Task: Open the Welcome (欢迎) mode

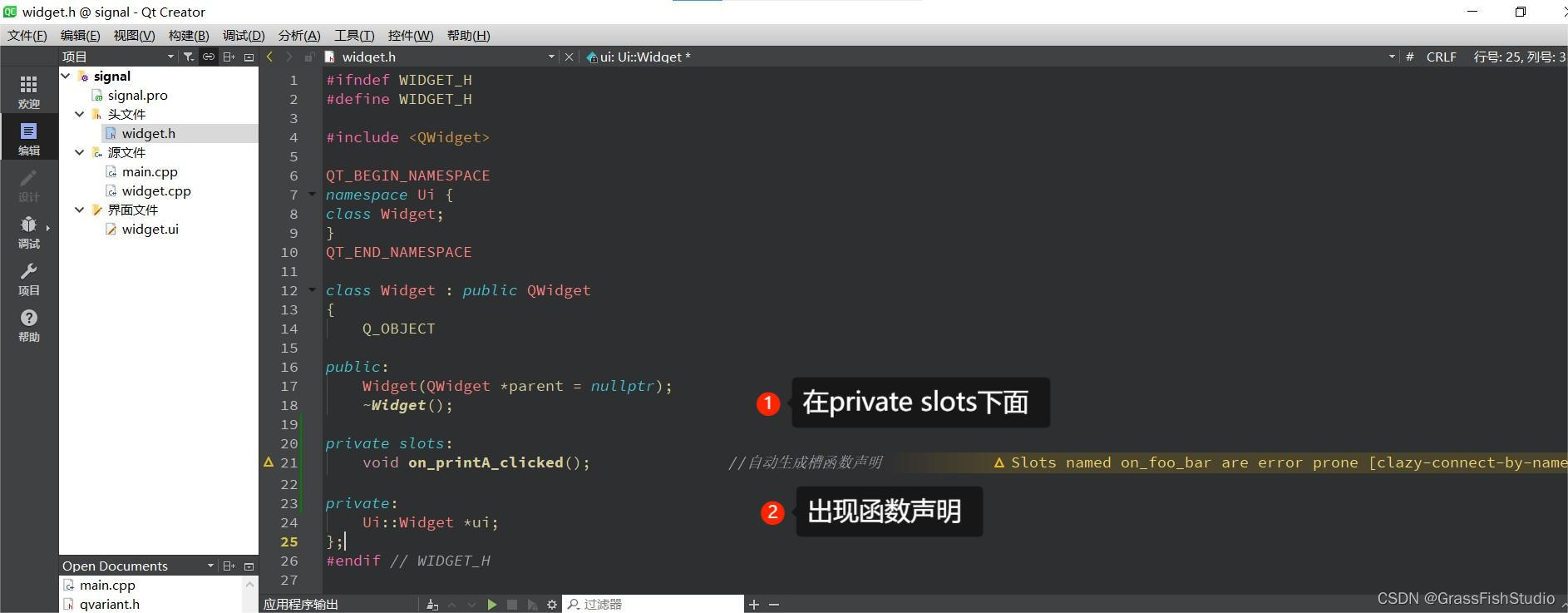Action: coord(29,91)
